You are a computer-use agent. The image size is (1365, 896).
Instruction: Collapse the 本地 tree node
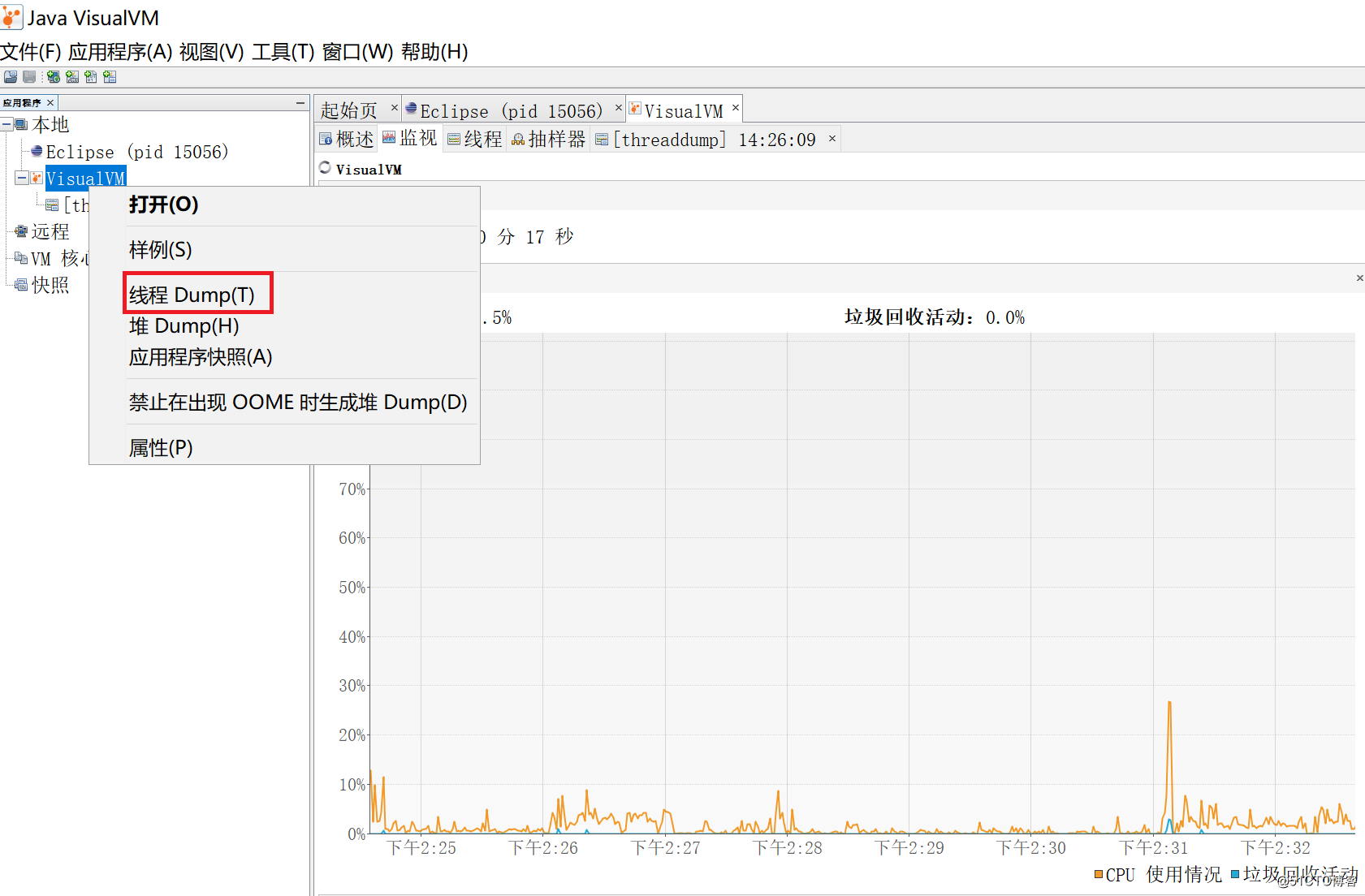tap(6, 124)
